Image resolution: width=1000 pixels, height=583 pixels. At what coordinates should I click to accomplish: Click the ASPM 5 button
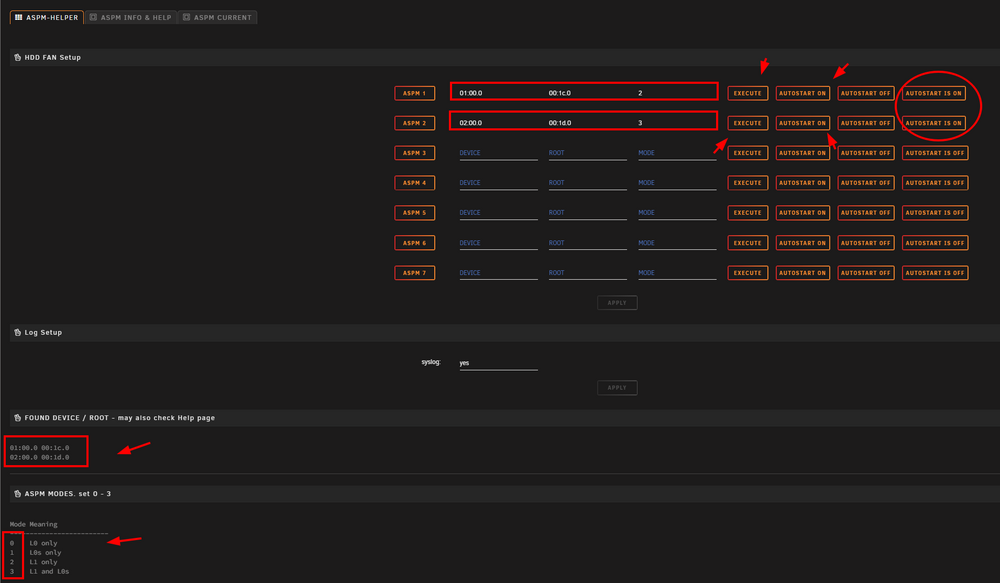click(415, 213)
